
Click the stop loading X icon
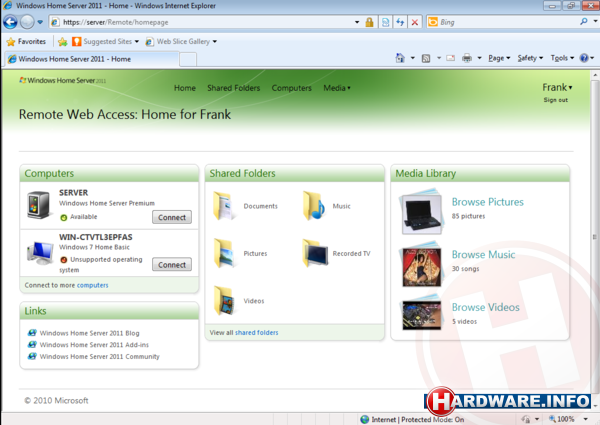414,21
